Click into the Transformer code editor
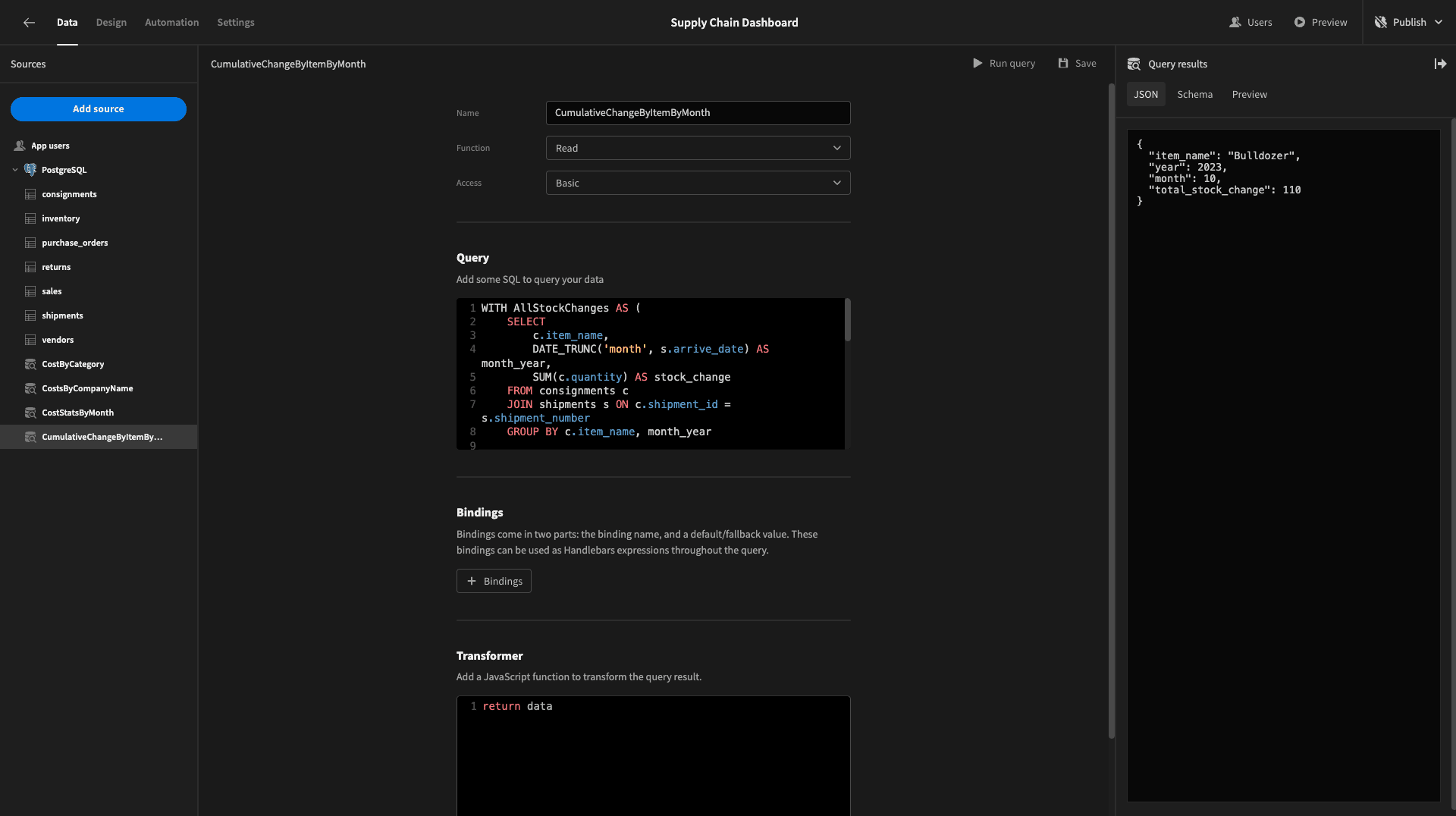 point(653,756)
